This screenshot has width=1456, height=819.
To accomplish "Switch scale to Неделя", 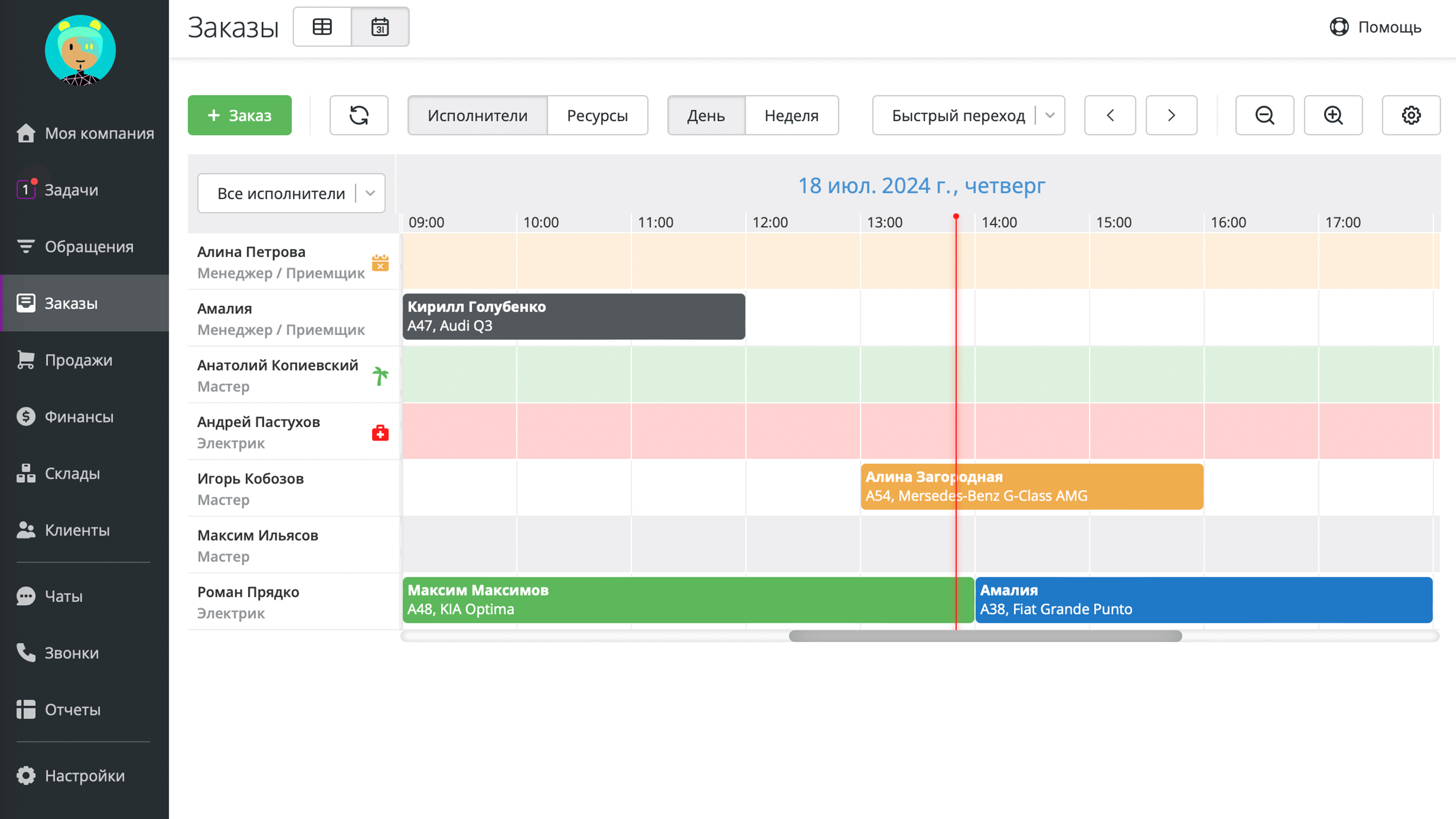I will [x=791, y=115].
